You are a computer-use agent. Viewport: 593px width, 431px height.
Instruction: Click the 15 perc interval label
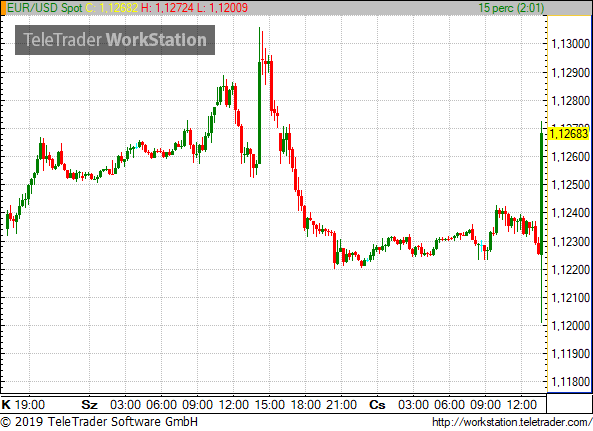click(x=511, y=8)
